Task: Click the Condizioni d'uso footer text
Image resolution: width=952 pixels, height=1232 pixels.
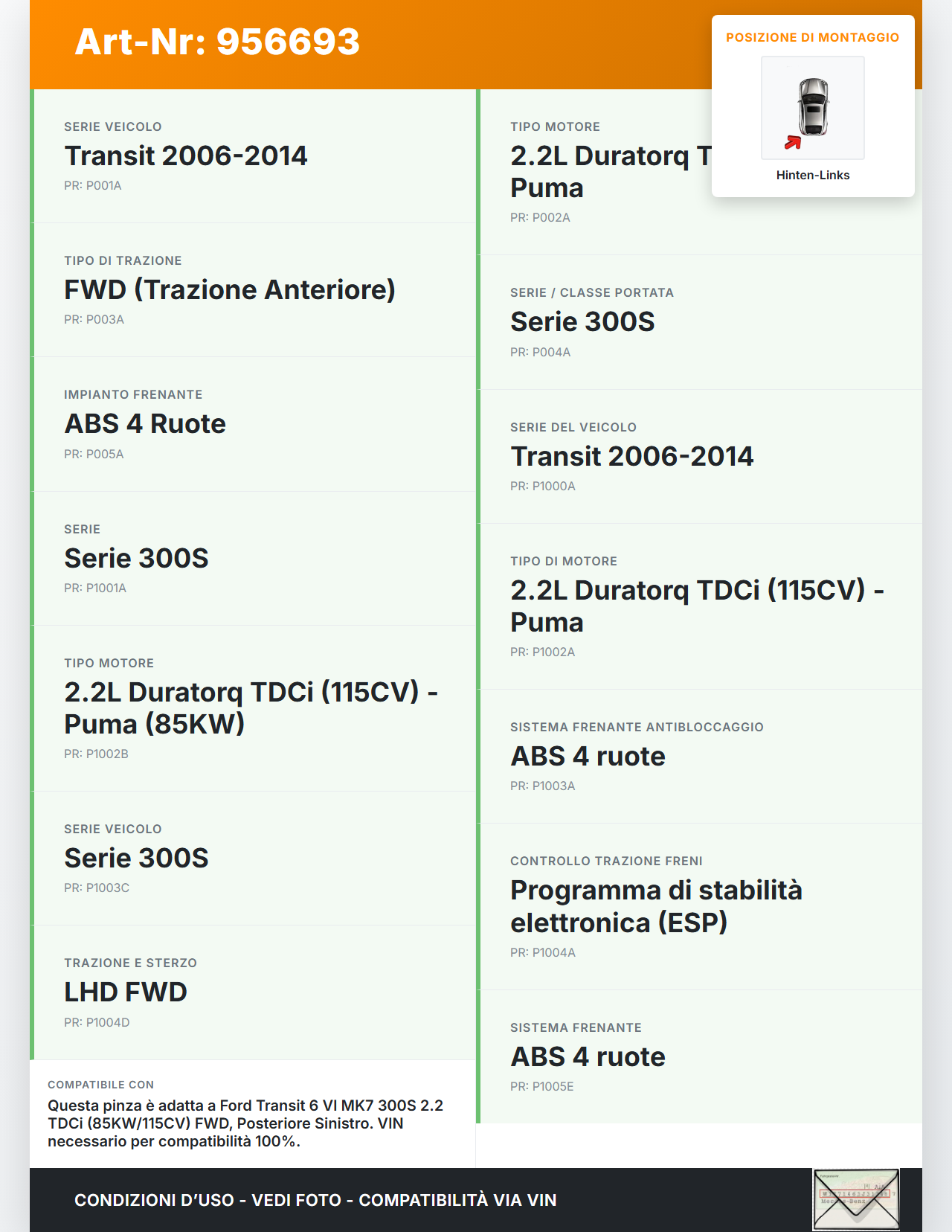Action: click(x=315, y=1200)
